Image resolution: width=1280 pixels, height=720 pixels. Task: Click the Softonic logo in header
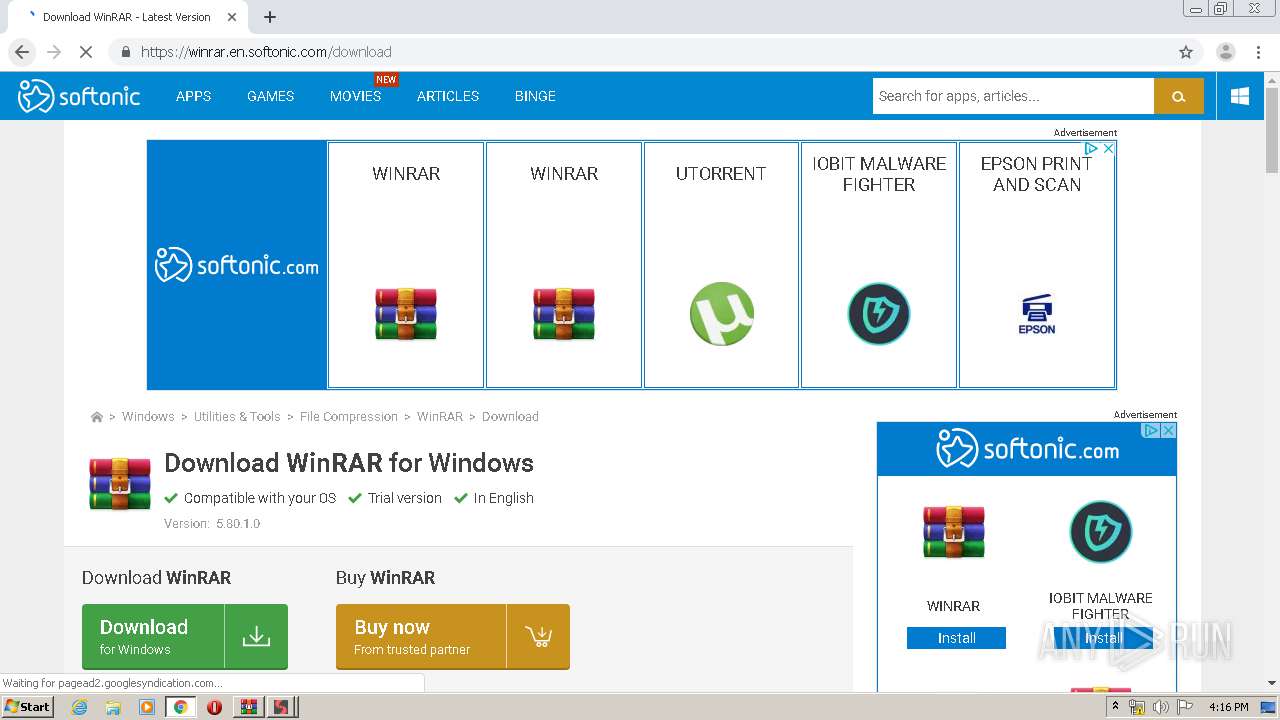tap(79, 96)
